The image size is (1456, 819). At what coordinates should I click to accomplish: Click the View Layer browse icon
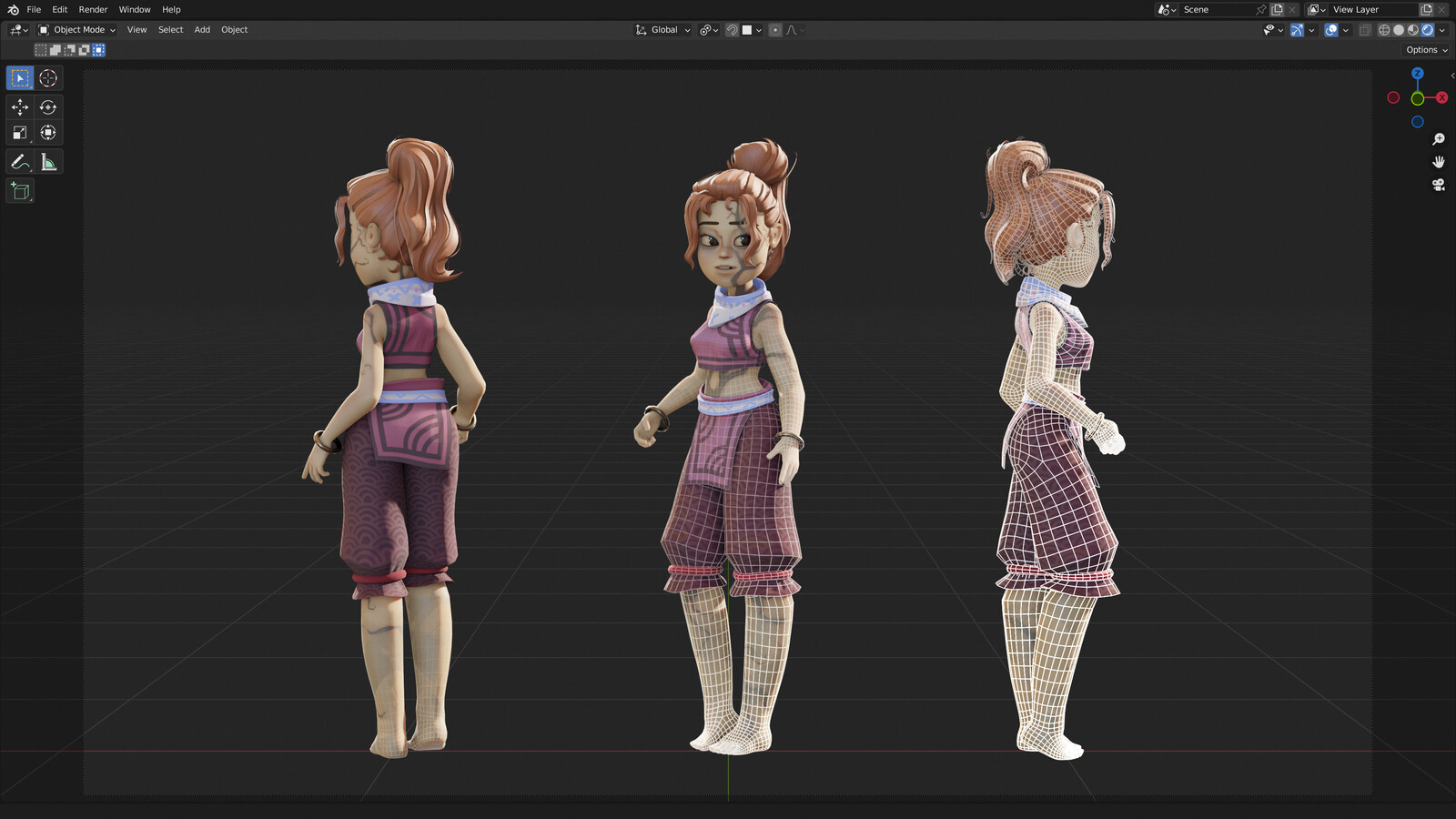coord(1317,9)
